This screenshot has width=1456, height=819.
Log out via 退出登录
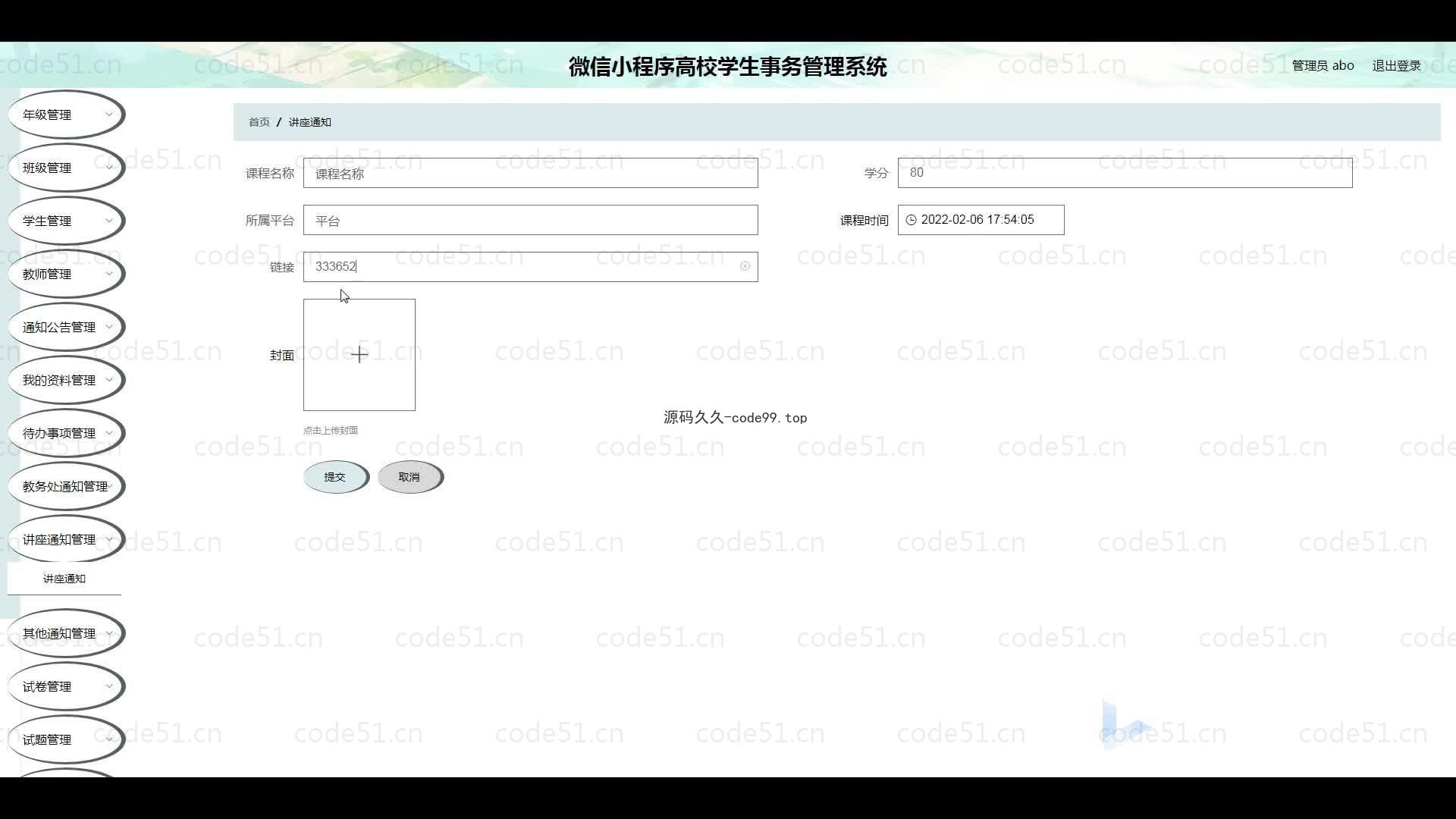coord(1396,65)
